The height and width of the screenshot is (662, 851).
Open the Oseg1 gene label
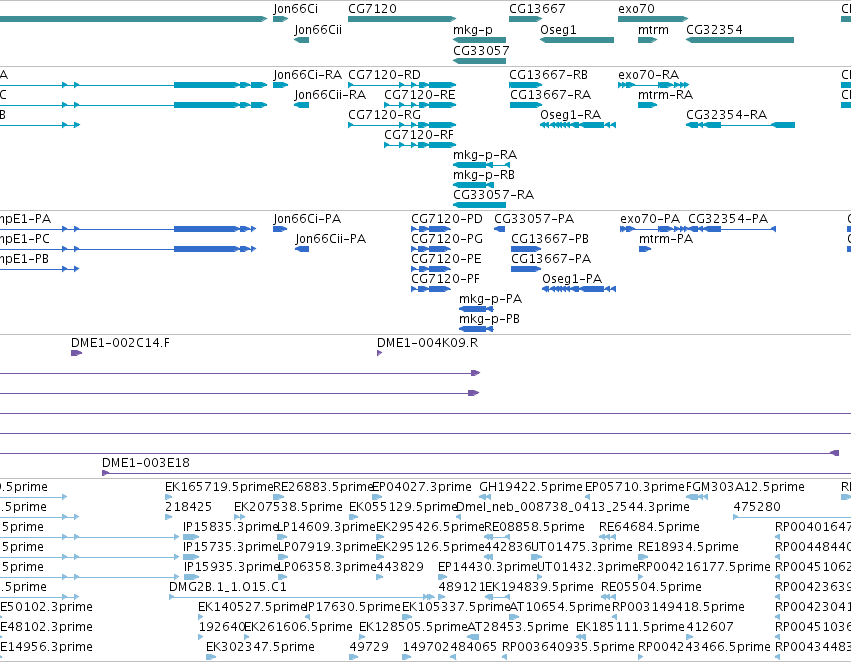(558, 30)
